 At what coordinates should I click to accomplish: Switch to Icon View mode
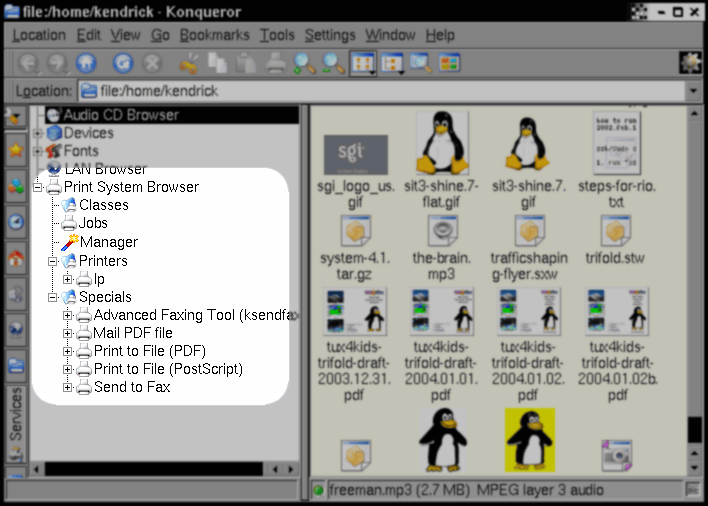tap(363, 63)
